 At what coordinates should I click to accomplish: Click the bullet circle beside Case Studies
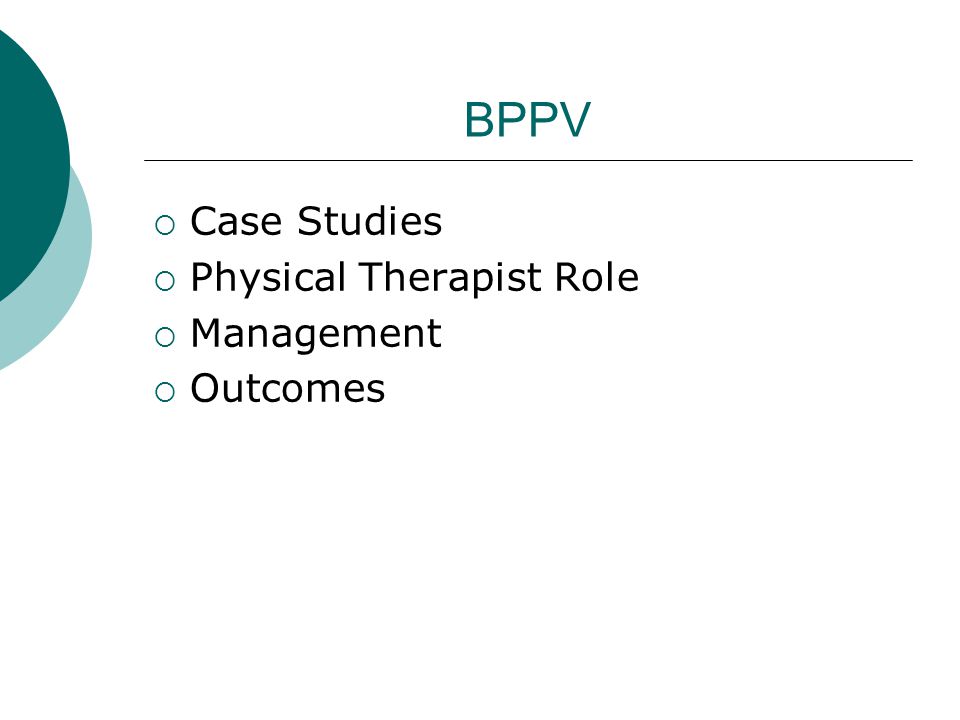165,225
